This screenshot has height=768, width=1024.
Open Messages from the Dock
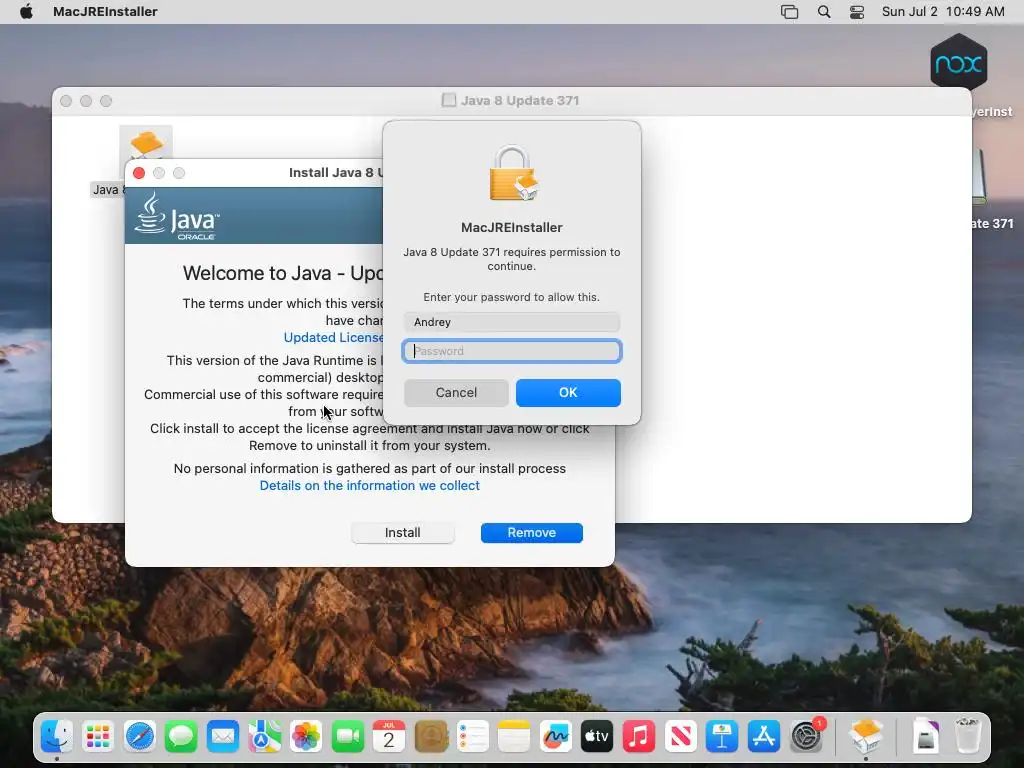tap(182, 737)
